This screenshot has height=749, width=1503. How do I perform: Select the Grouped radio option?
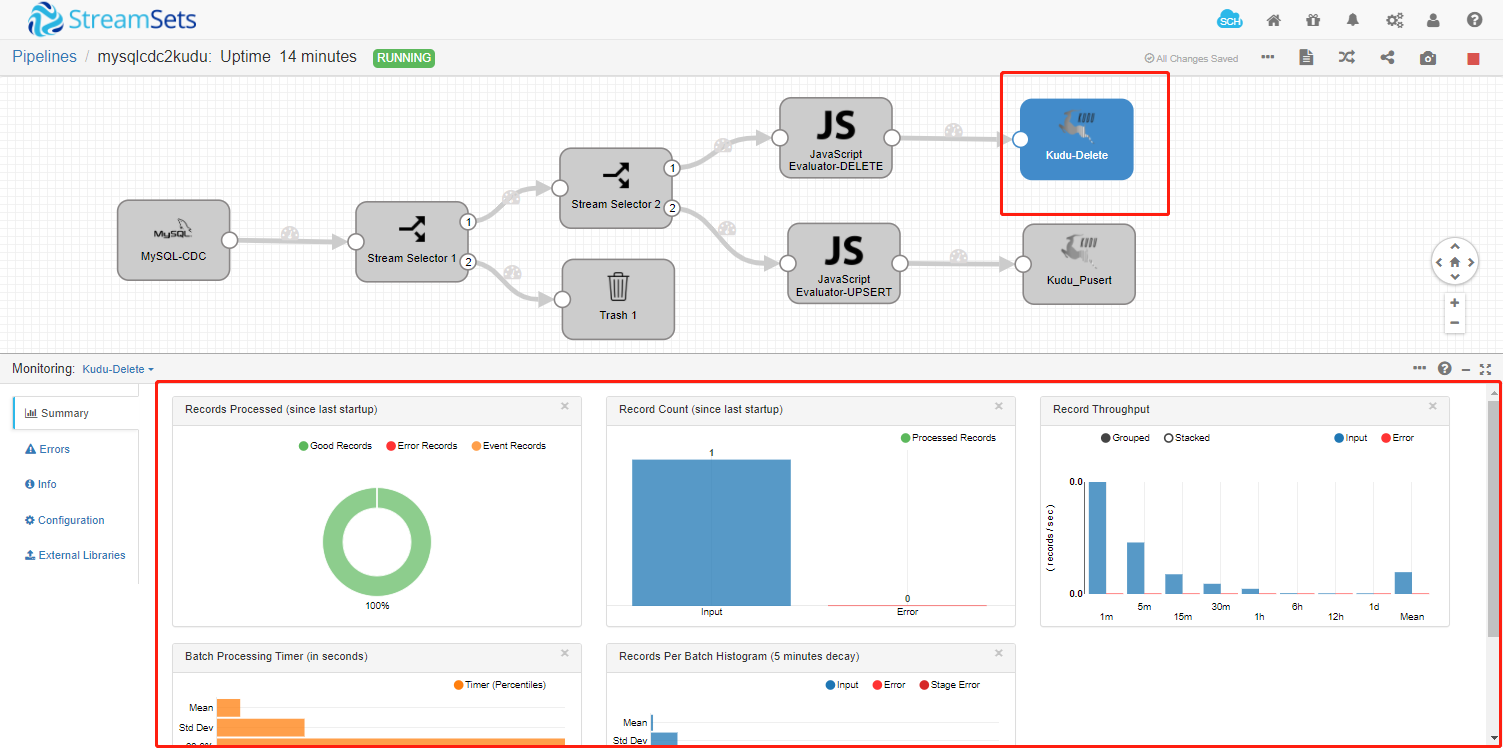(x=1125, y=438)
